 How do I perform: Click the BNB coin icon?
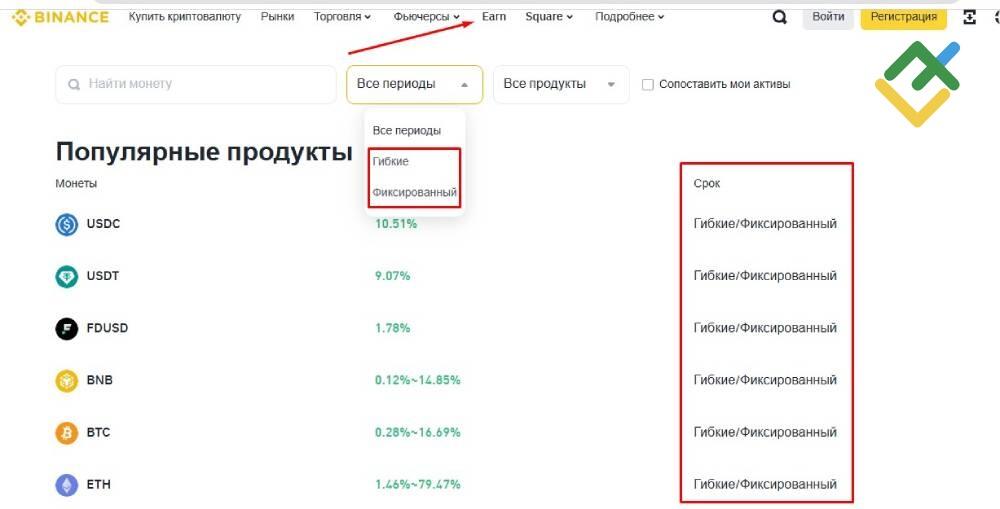(66, 381)
